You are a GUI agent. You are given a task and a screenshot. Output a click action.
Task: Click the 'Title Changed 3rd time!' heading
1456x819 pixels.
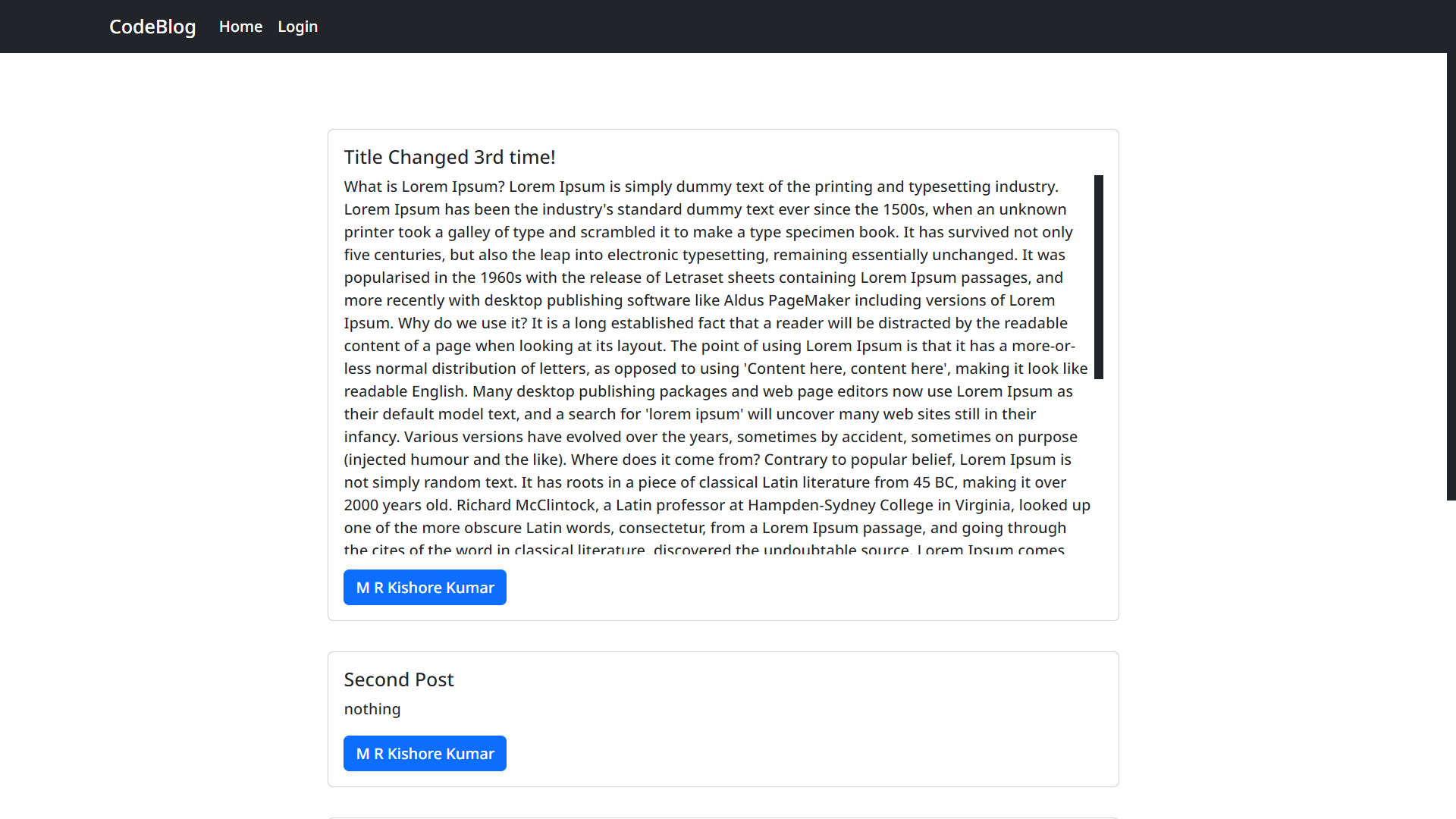pos(450,157)
